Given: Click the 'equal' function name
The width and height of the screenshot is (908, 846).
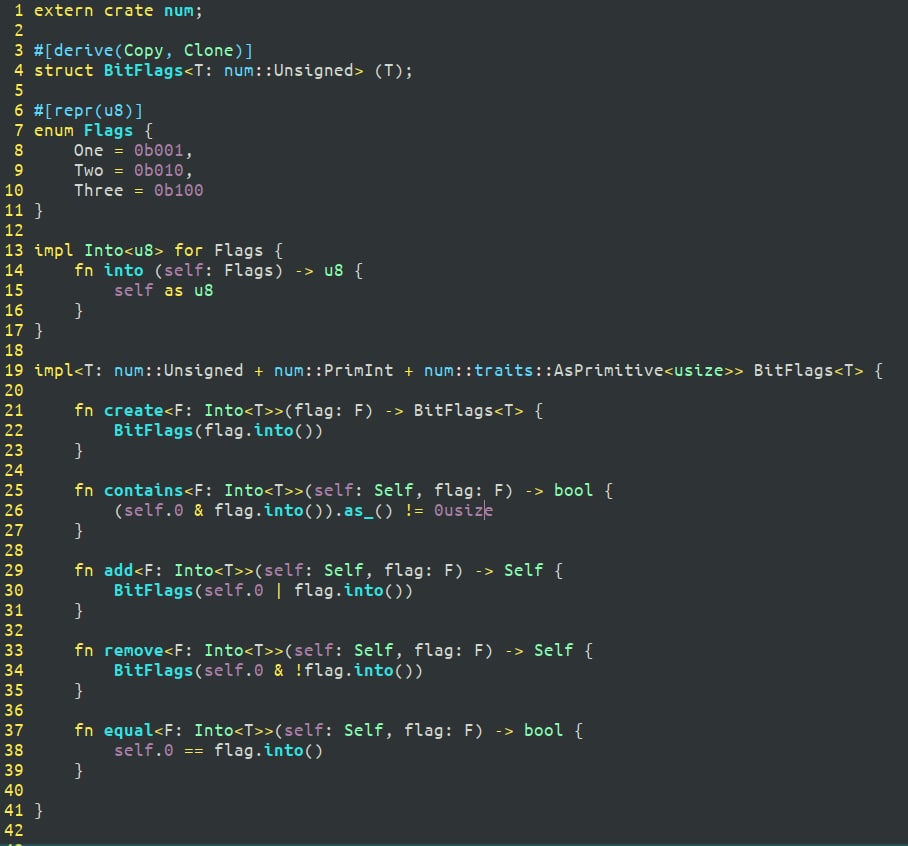Looking at the screenshot, I should tap(129, 731).
